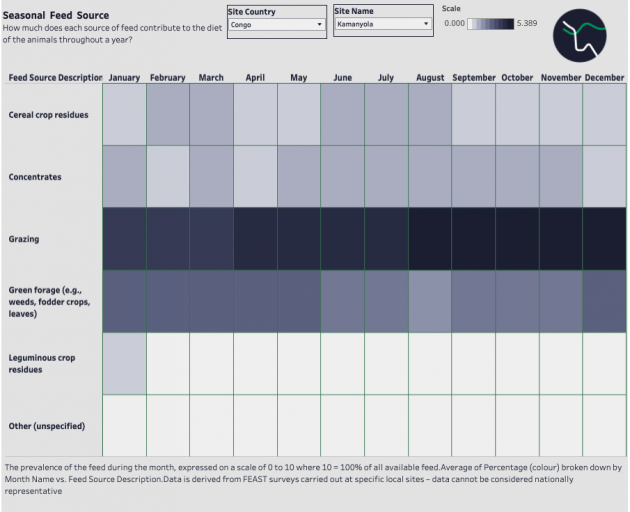This screenshot has height=512, width=630.
Task: Click the Site Country dropdown arrow
Action: pos(319,24)
